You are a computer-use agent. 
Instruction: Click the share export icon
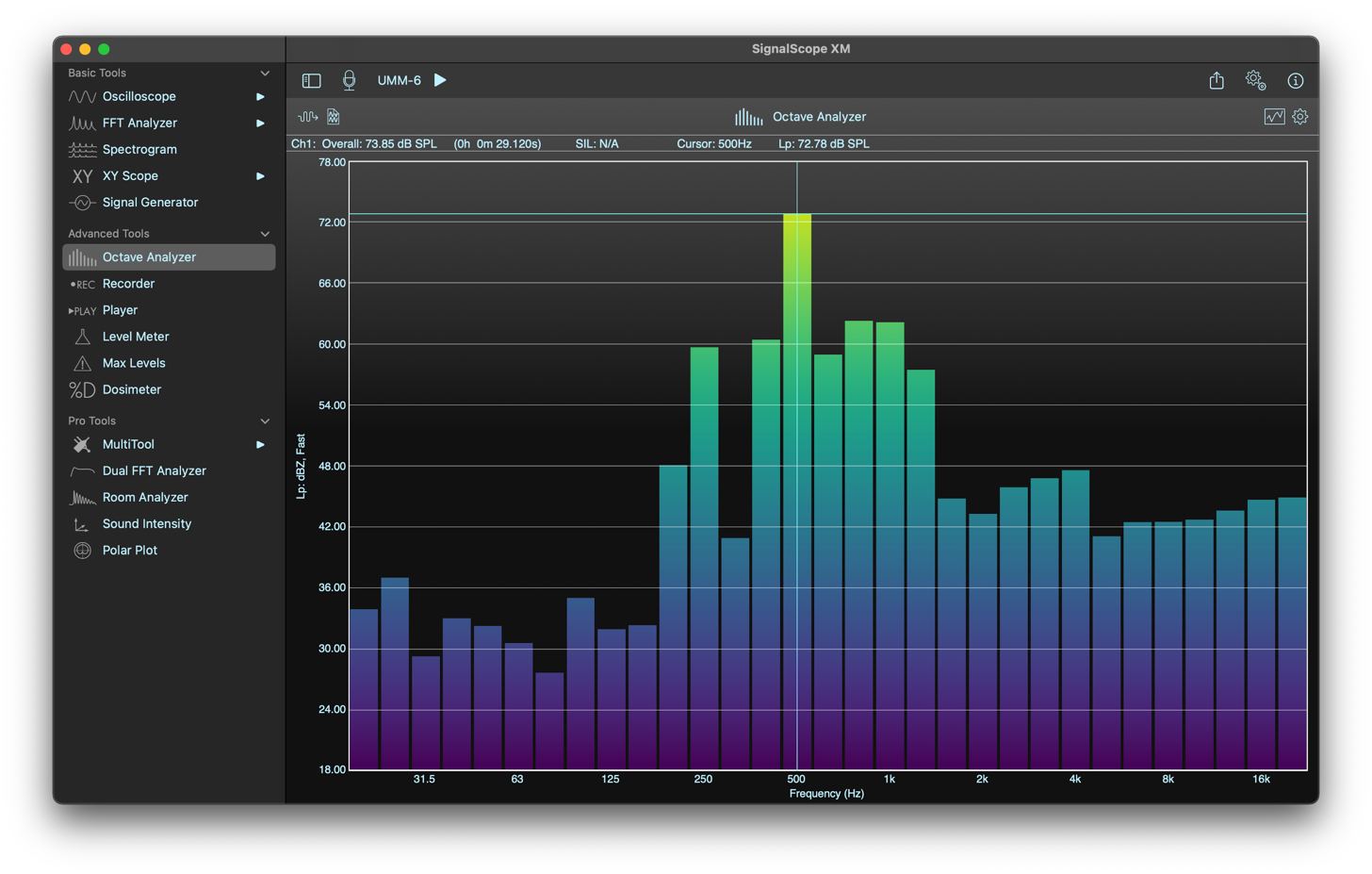1217,81
